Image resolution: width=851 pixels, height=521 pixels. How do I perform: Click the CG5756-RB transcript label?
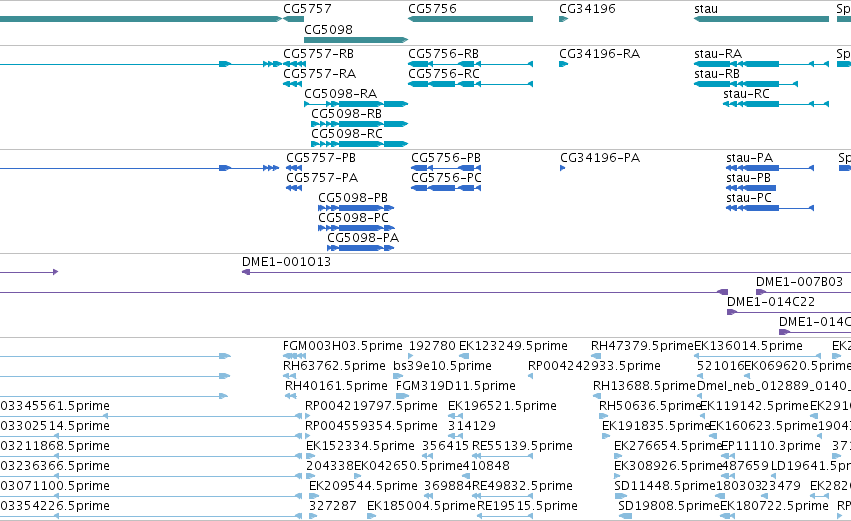[443, 54]
